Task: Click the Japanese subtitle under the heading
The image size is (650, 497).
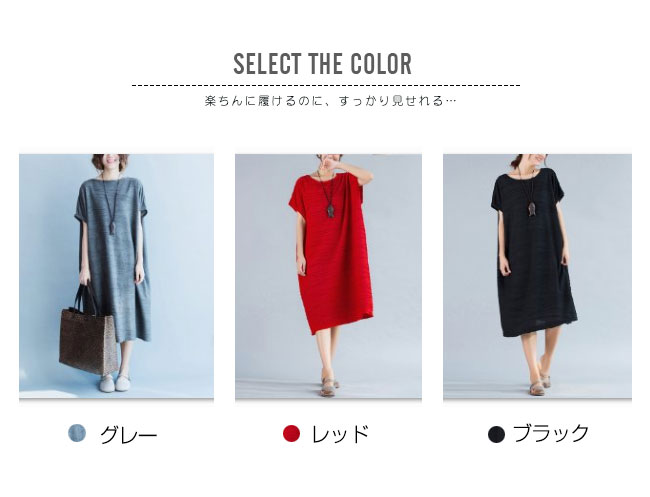Action: (x=330, y=101)
